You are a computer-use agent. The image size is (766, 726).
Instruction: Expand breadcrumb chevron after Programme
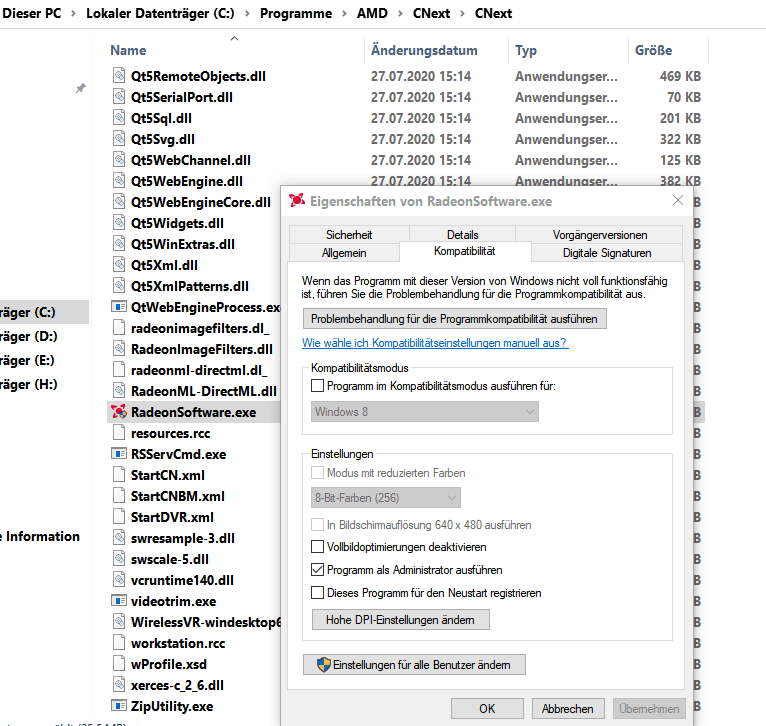pyautogui.click(x=344, y=14)
